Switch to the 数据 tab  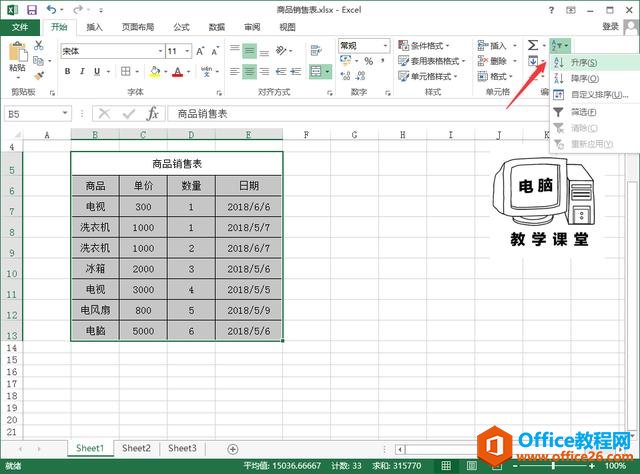click(217, 27)
